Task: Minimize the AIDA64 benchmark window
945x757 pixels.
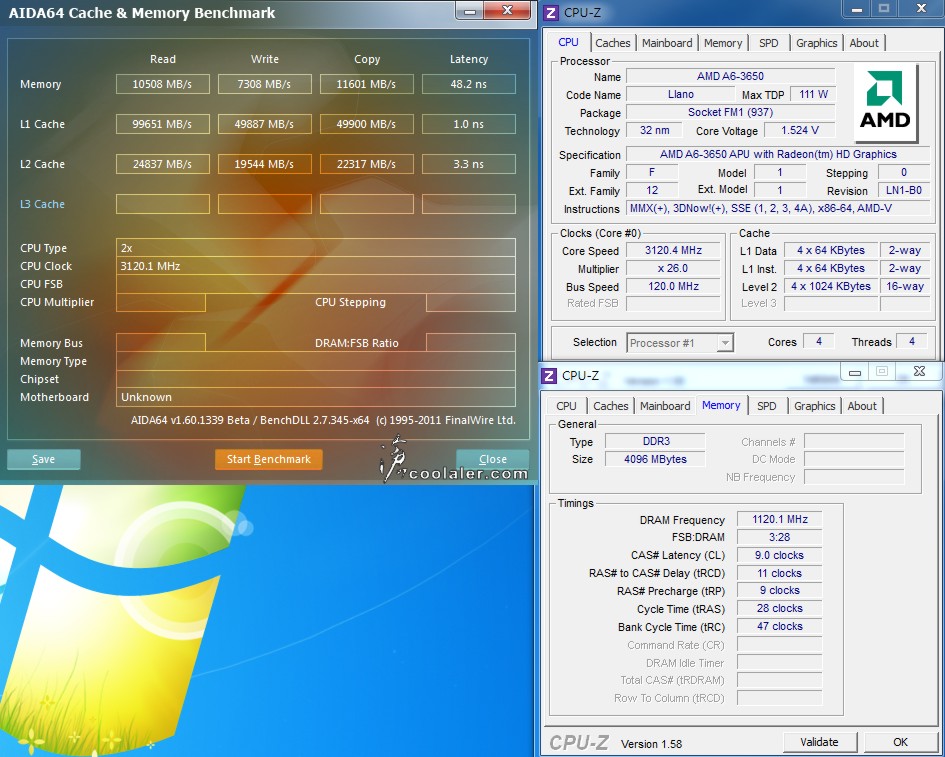Action: point(470,11)
